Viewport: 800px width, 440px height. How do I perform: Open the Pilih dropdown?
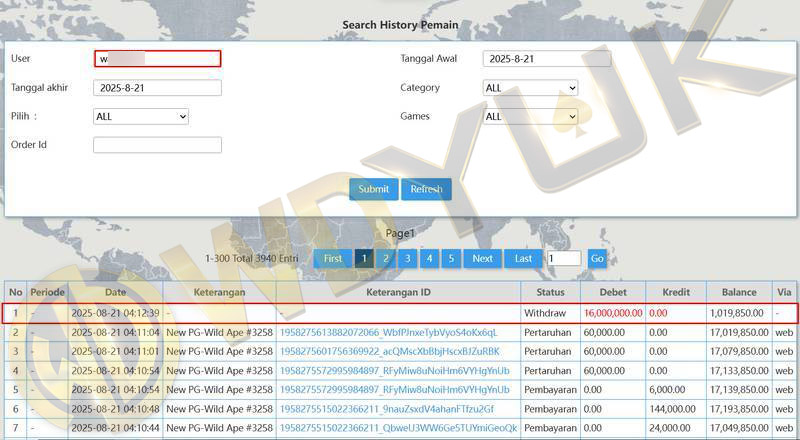tap(141, 116)
